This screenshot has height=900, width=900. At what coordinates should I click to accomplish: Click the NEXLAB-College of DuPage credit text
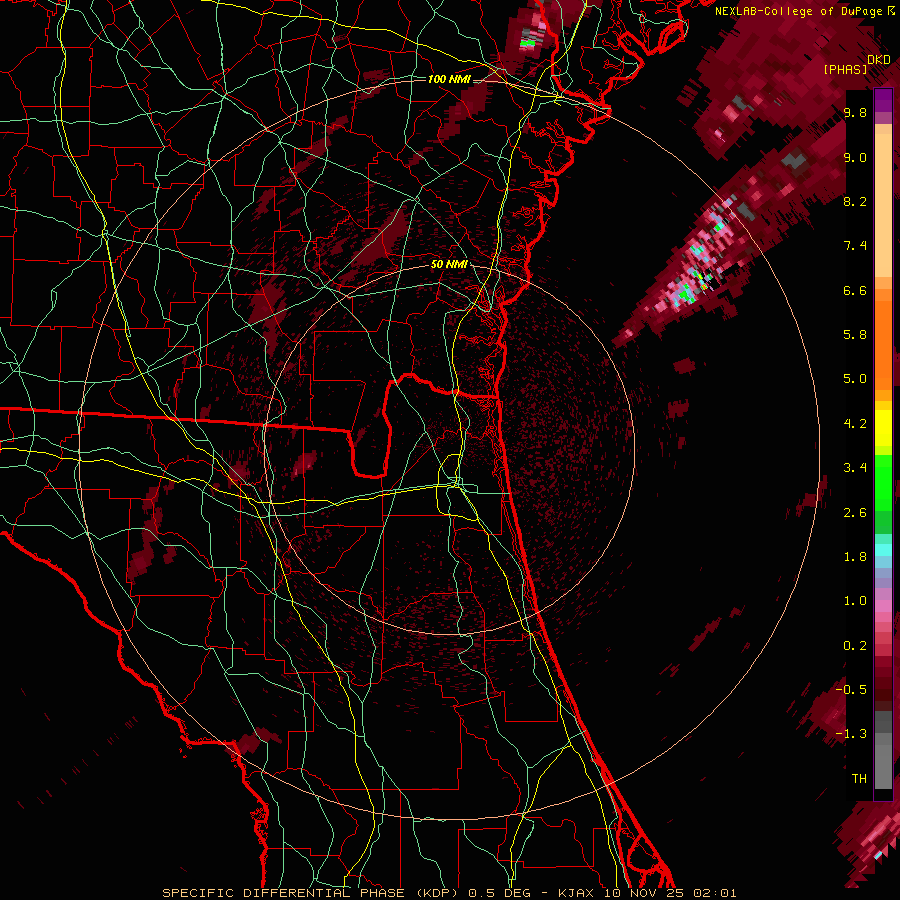[x=800, y=11]
